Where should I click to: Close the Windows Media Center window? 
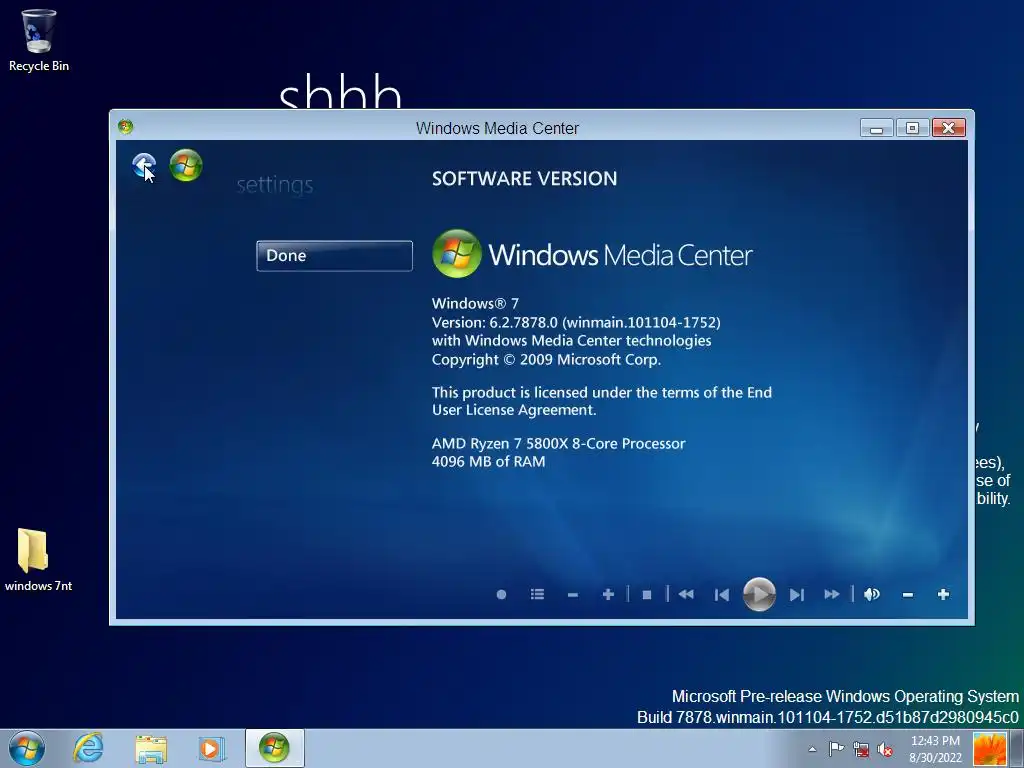pyautogui.click(x=949, y=128)
